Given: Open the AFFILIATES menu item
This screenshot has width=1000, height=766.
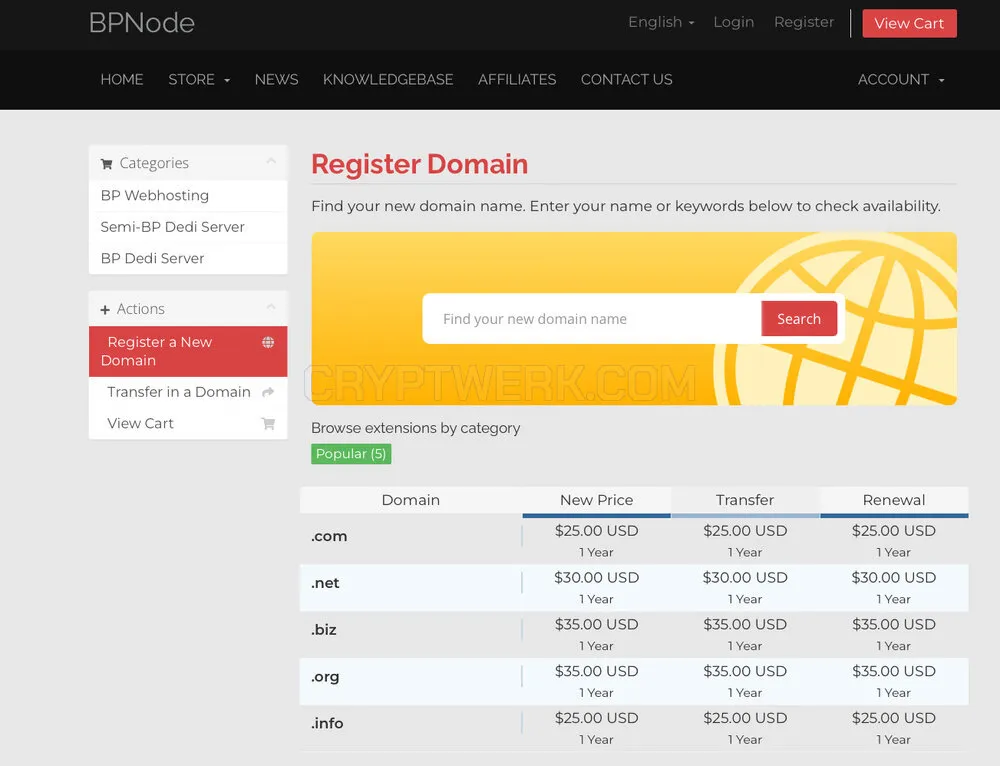Looking at the screenshot, I should 517,80.
